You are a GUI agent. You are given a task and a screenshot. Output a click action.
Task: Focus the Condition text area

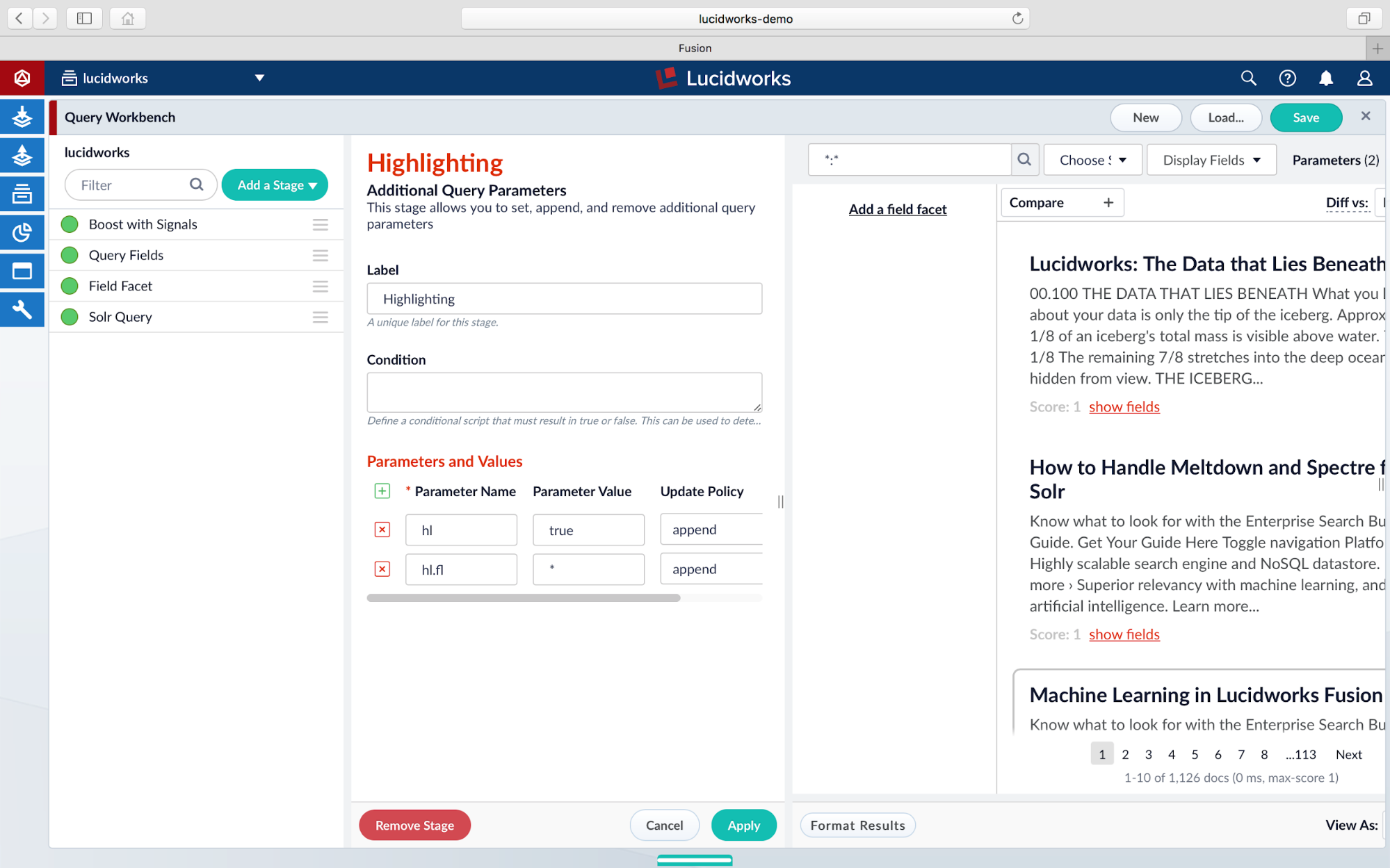pyautogui.click(x=564, y=392)
